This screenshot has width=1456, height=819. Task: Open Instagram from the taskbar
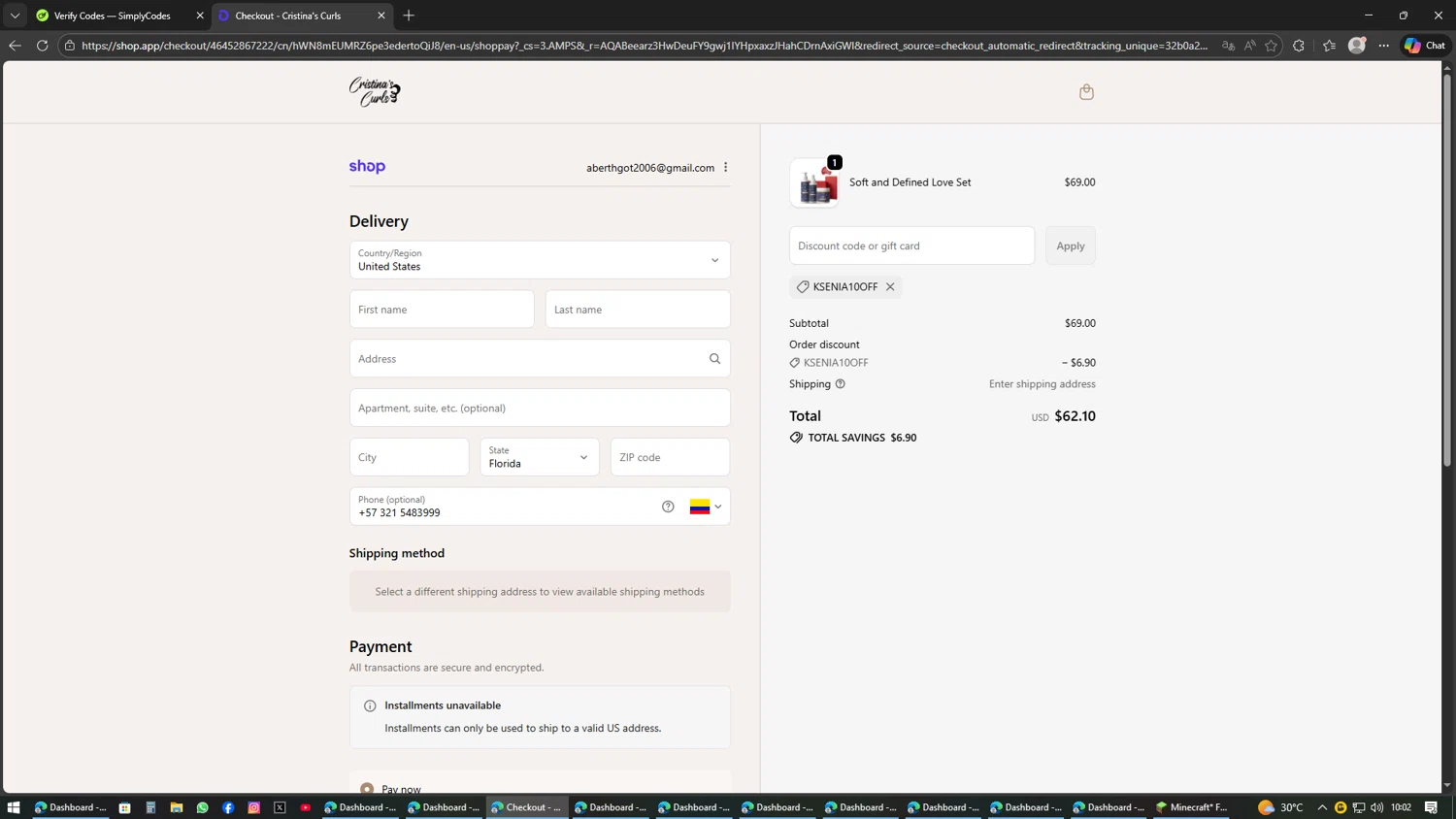tap(254, 807)
